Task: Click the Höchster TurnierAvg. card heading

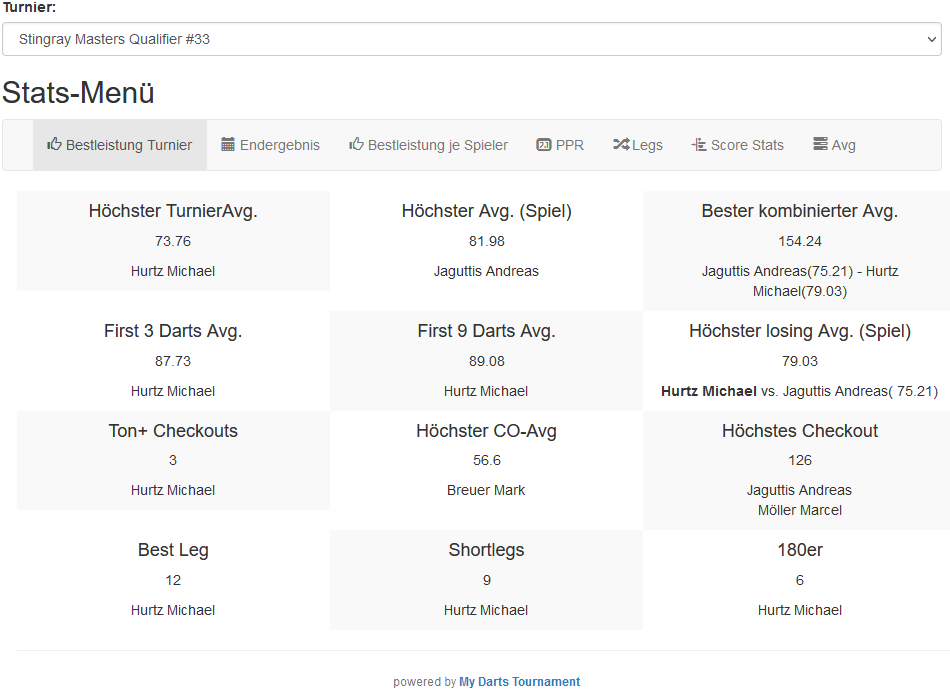Action: [x=173, y=211]
